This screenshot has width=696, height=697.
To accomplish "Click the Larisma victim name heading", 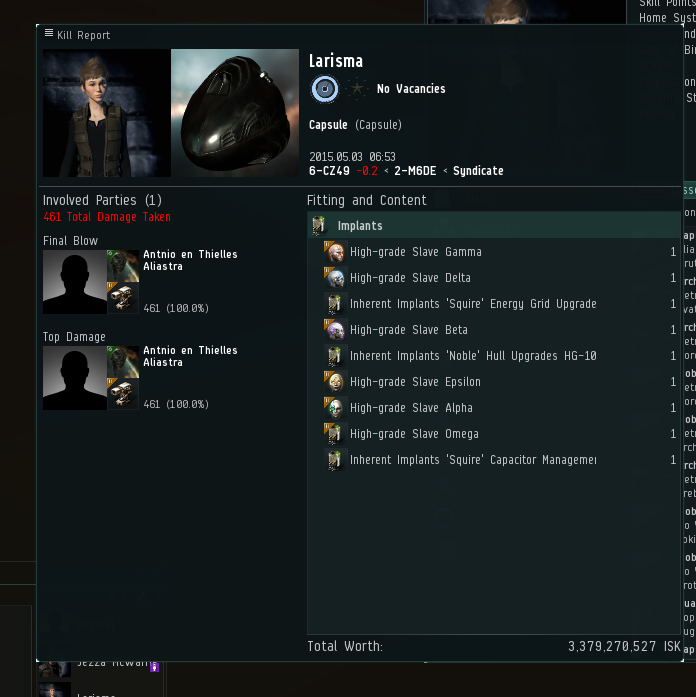I will [336, 61].
